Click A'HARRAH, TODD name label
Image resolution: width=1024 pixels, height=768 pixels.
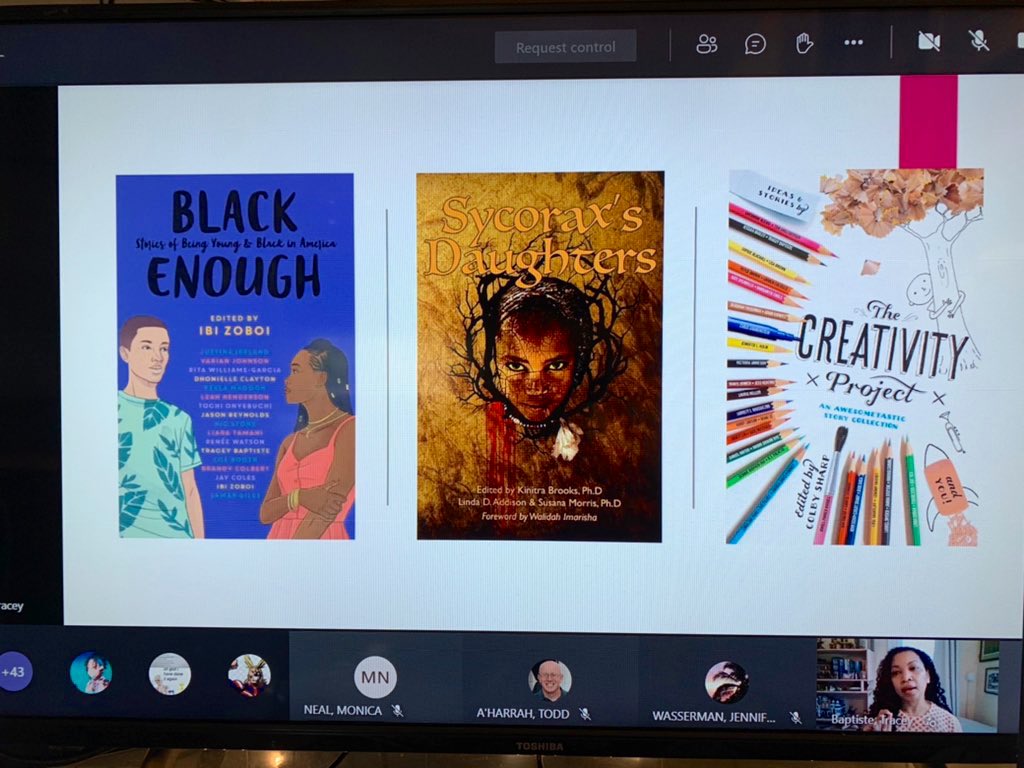coord(522,714)
